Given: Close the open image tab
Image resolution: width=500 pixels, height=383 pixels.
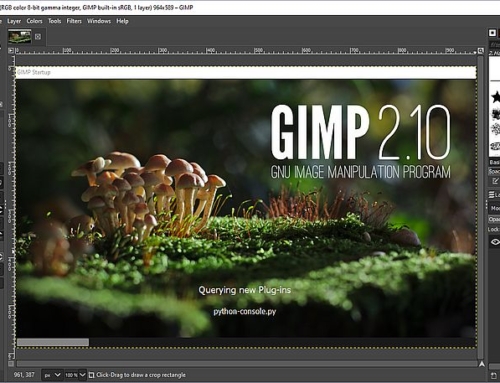Looking at the screenshot, I should (x=38, y=37).
